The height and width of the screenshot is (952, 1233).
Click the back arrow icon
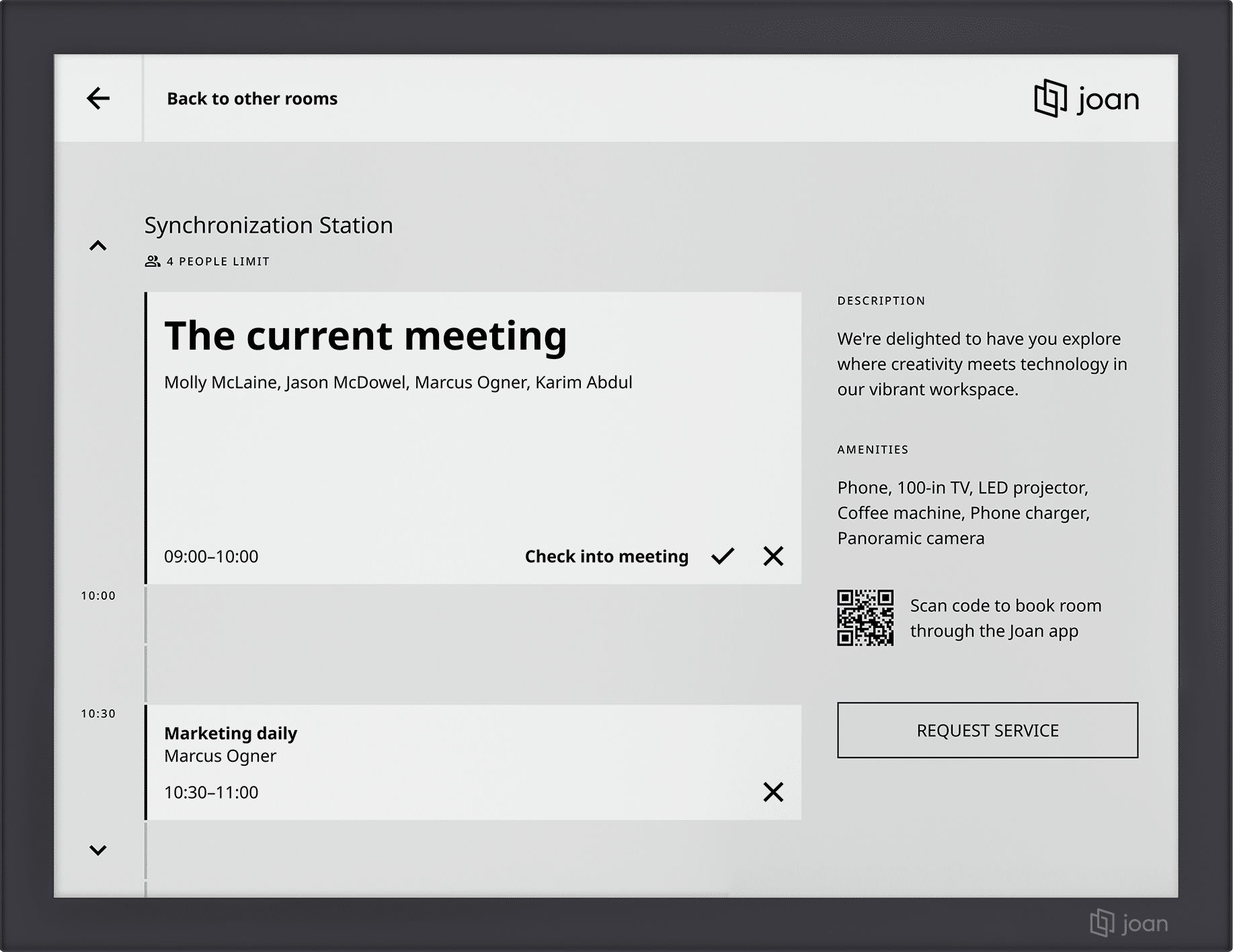[x=98, y=98]
